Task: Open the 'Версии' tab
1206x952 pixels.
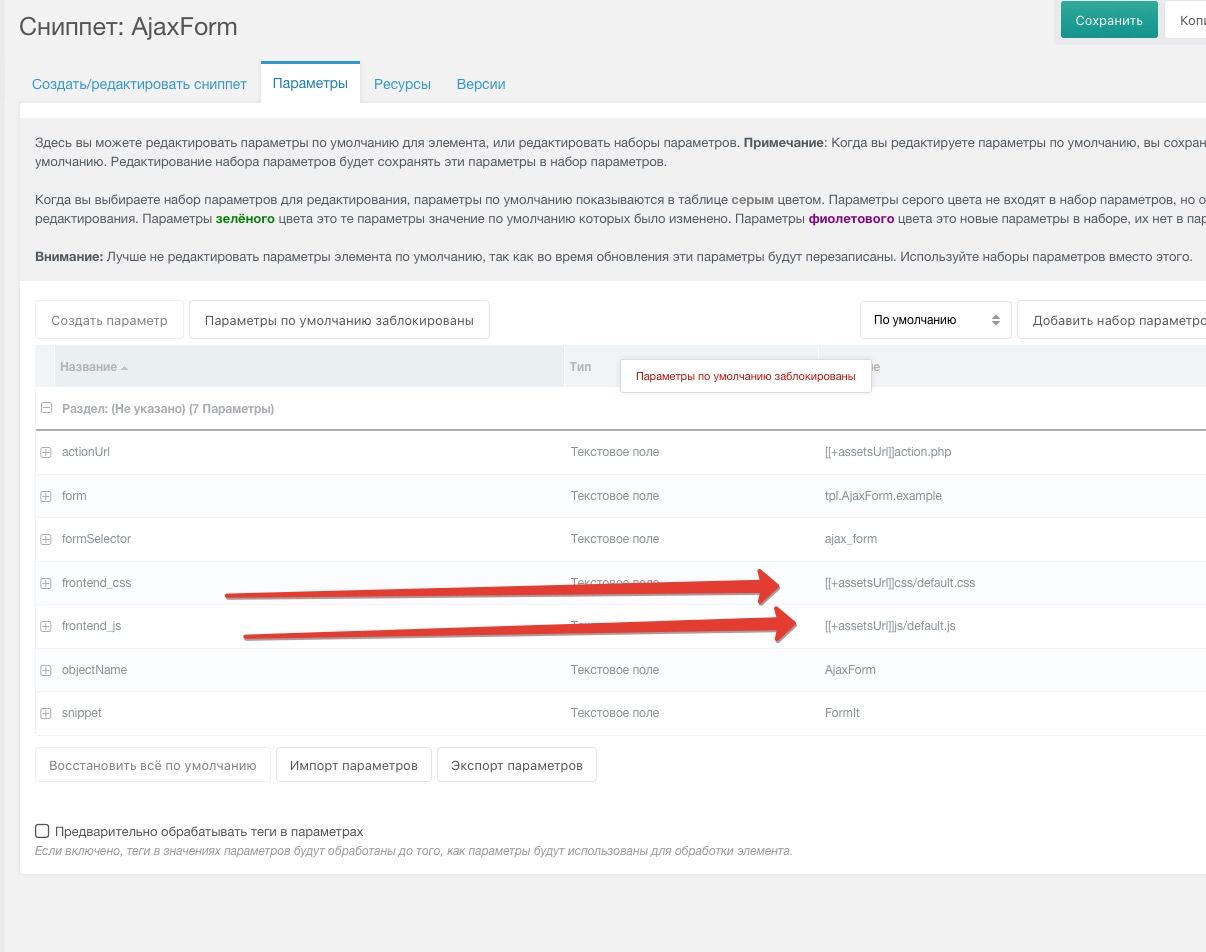Action: (481, 84)
